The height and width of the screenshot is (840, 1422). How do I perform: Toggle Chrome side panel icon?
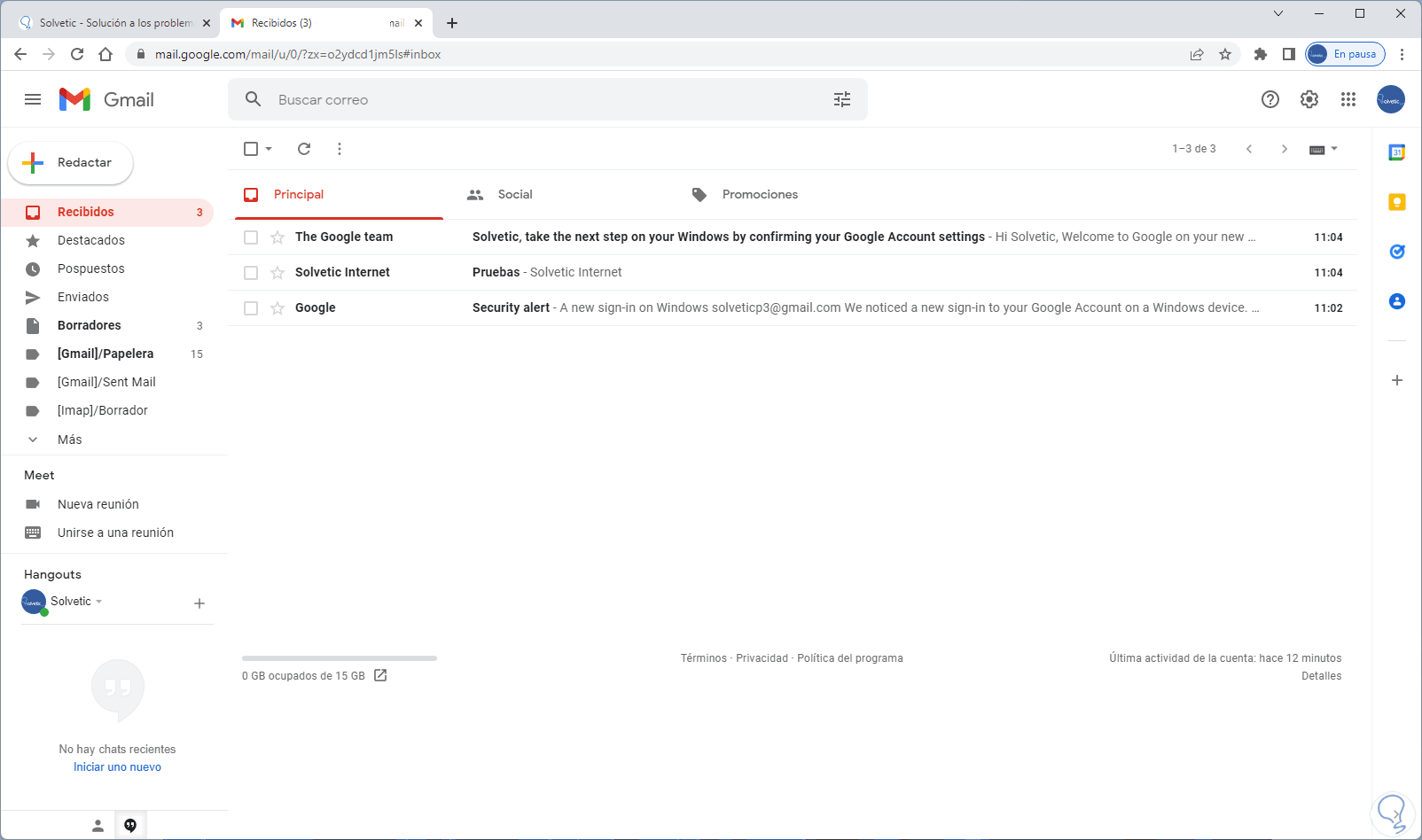[x=1289, y=54]
